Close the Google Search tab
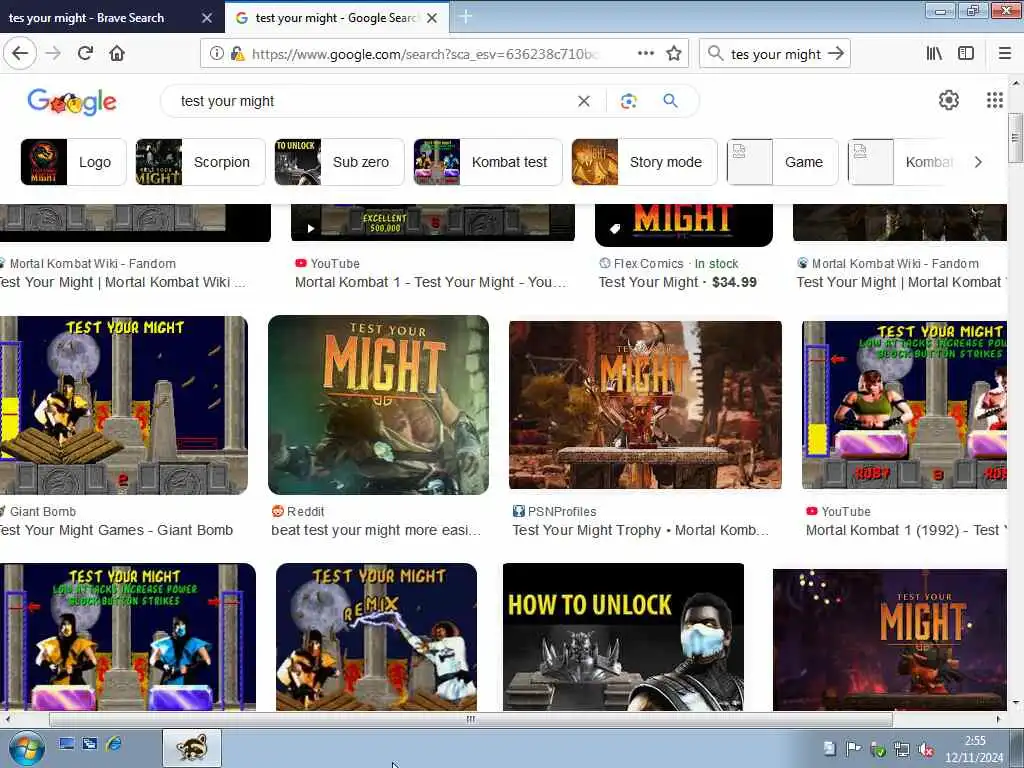Viewport: 1024px width, 768px height. tap(432, 18)
